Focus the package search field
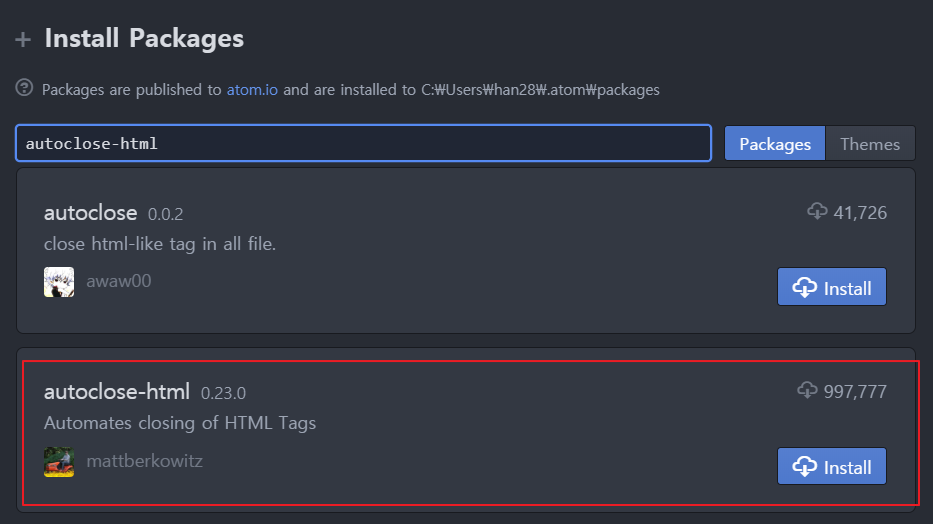933x524 pixels. pos(364,143)
